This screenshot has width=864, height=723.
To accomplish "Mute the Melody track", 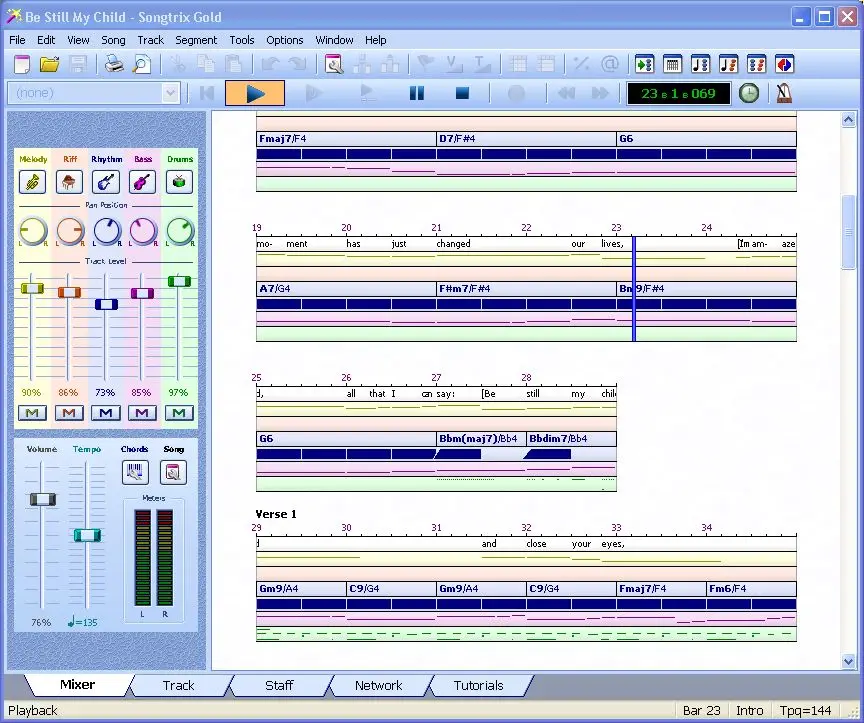I will [33, 413].
